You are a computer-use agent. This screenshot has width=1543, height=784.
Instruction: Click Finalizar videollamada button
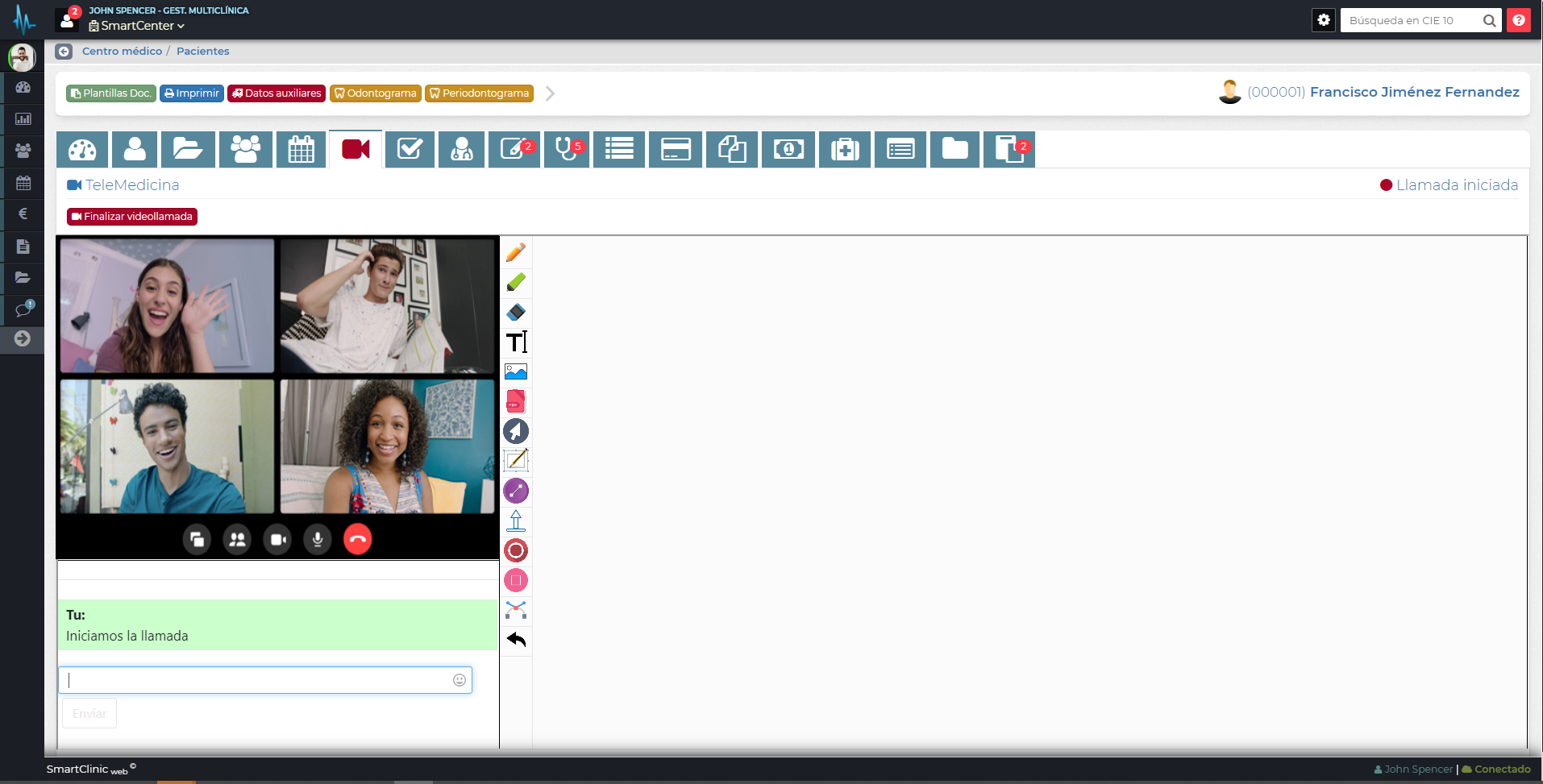132,216
